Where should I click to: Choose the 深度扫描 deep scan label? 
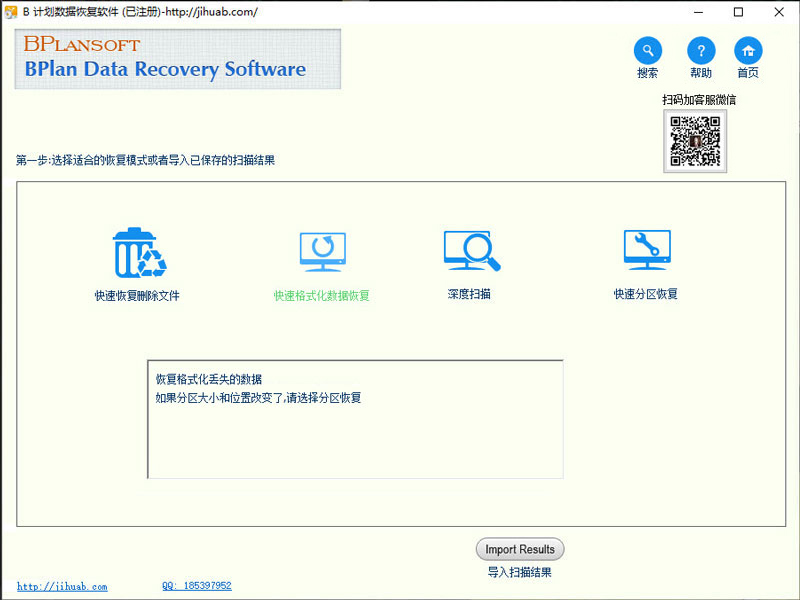[x=468, y=294]
